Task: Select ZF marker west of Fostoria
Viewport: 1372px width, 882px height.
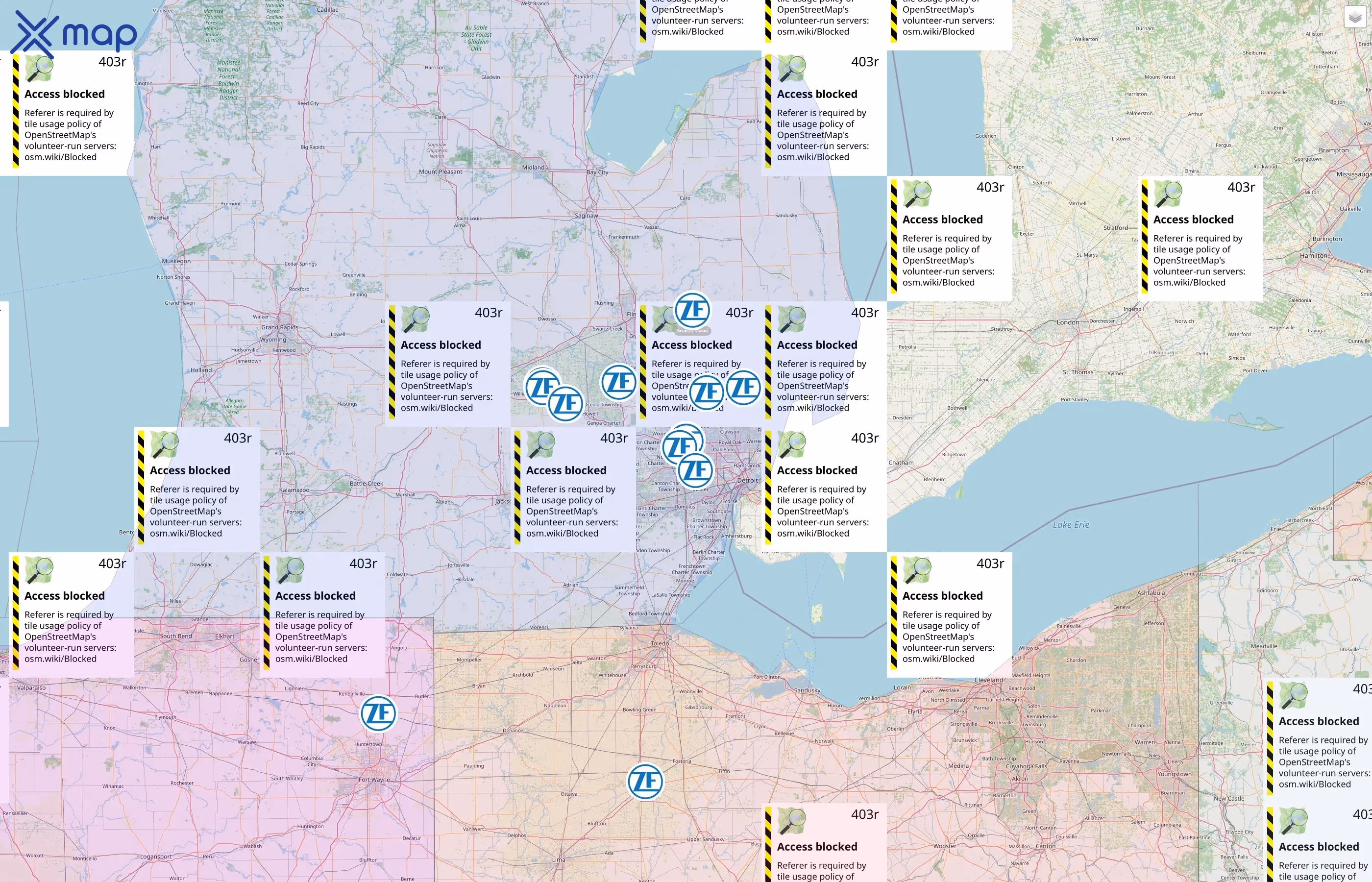Action: coord(646,781)
